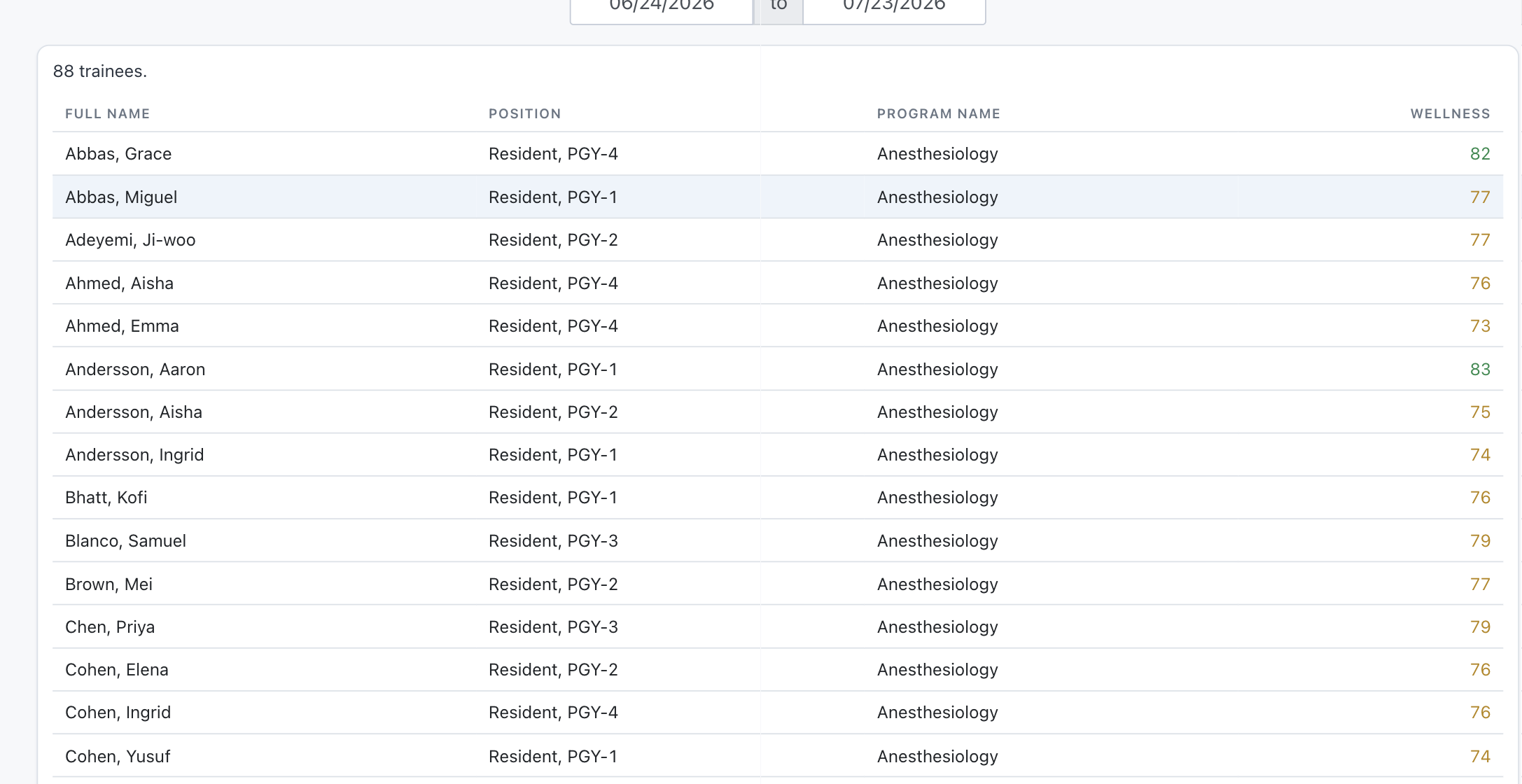This screenshot has height=784, width=1522.
Task: Open Cohen, Elena trainee entry
Action: tap(778, 670)
